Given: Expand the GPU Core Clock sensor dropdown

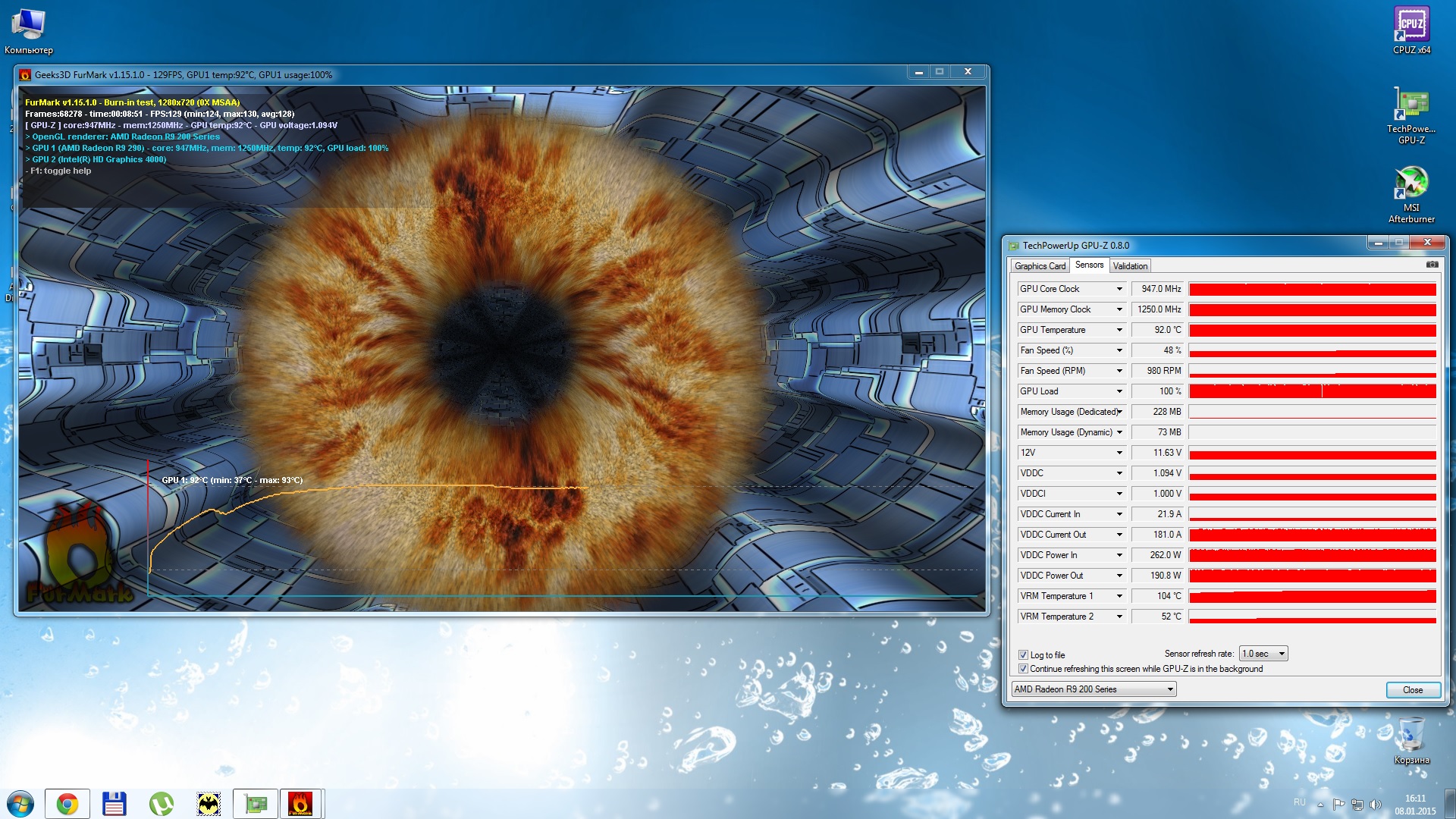Looking at the screenshot, I should tap(1119, 289).
